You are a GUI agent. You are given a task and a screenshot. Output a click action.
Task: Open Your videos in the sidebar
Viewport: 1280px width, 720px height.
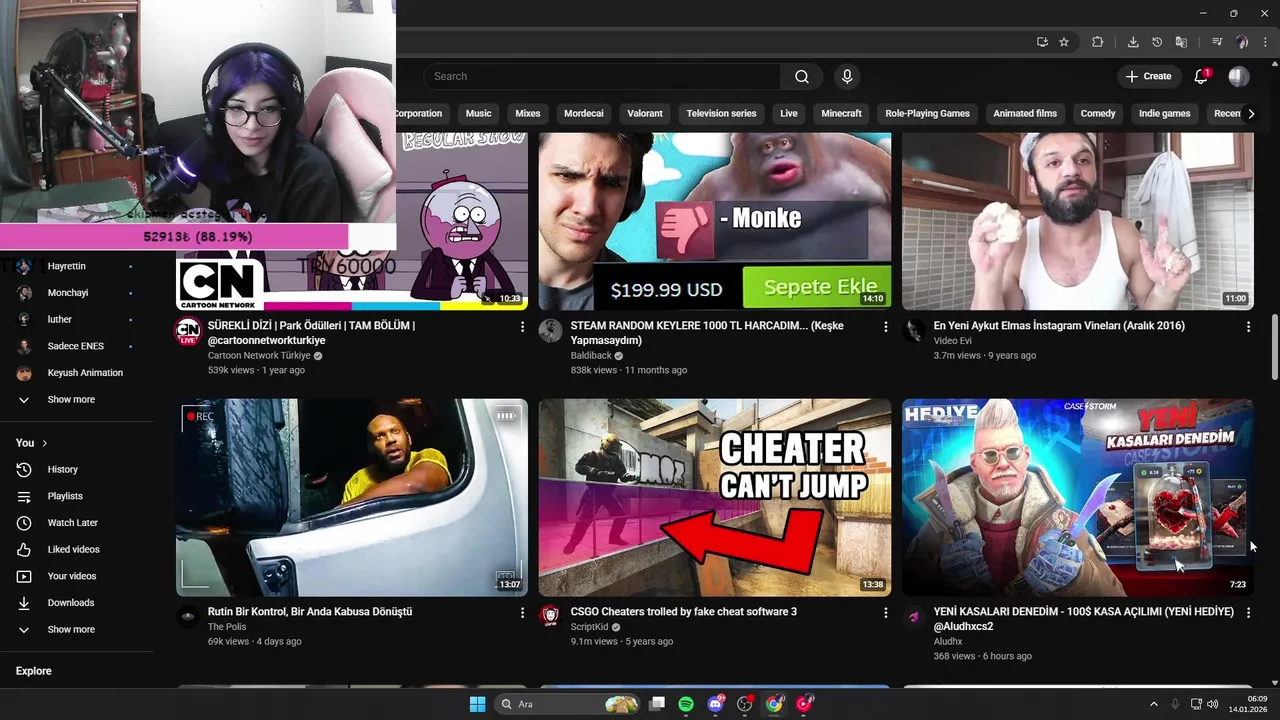pyautogui.click(x=70, y=576)
